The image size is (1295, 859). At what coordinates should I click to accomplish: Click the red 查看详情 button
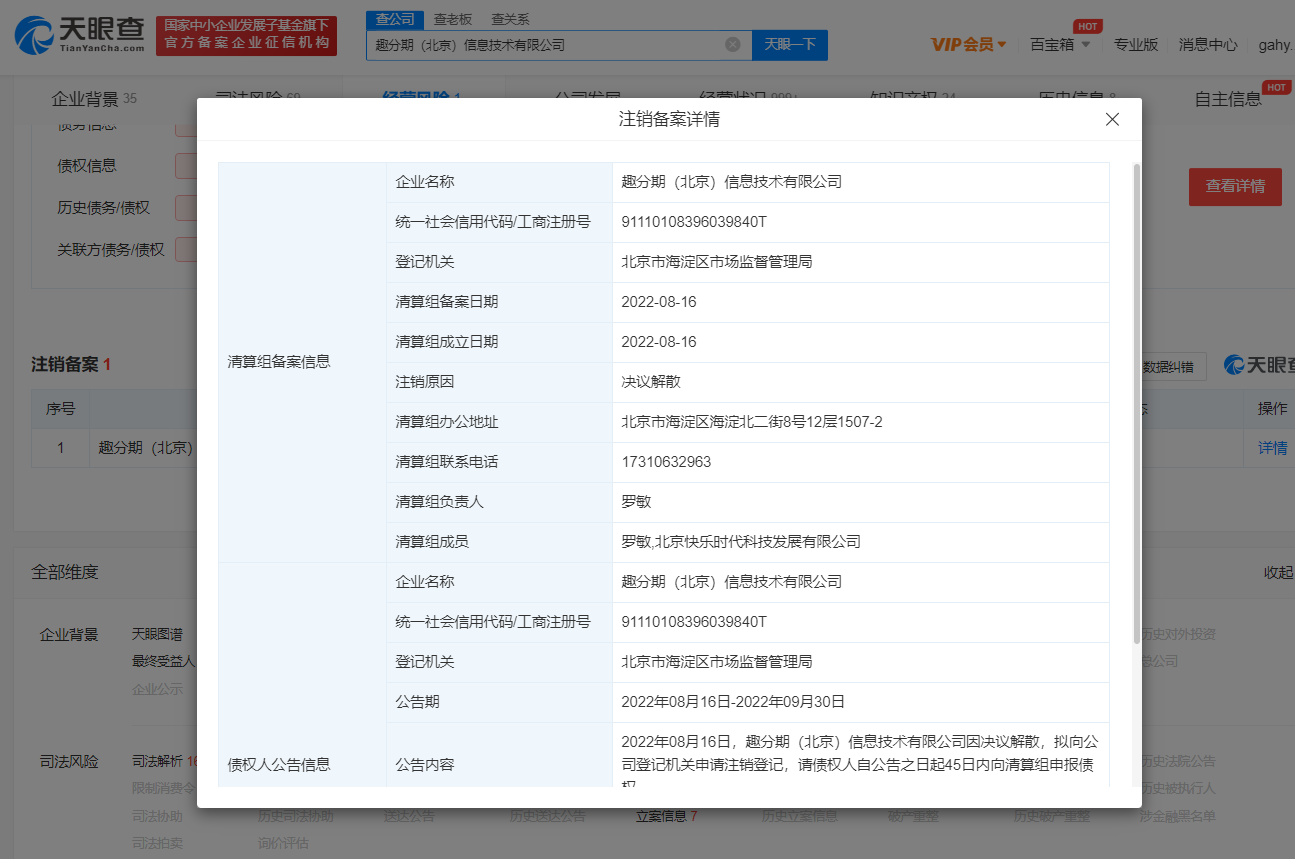[x=1234, y=186]
